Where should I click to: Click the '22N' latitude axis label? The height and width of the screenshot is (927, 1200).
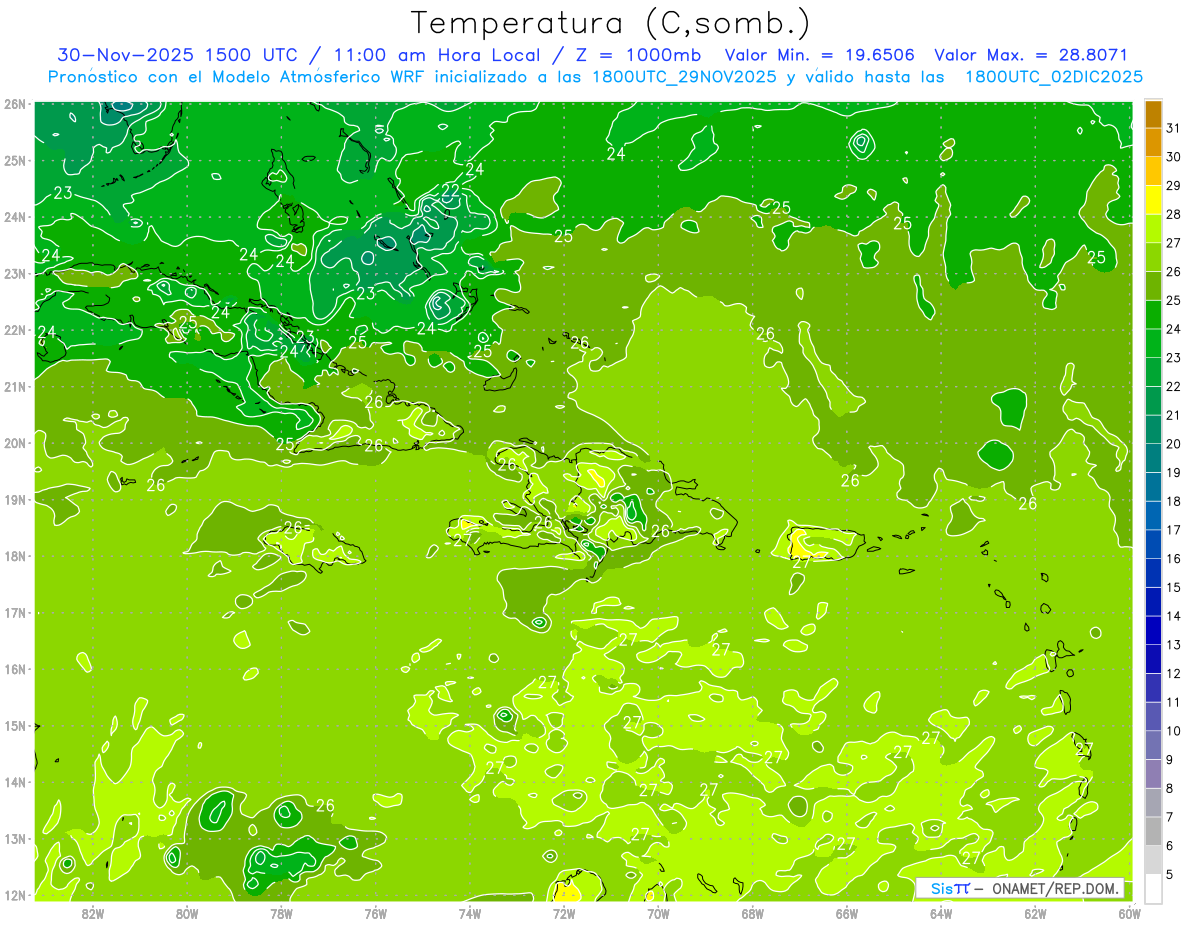(14, 330)
